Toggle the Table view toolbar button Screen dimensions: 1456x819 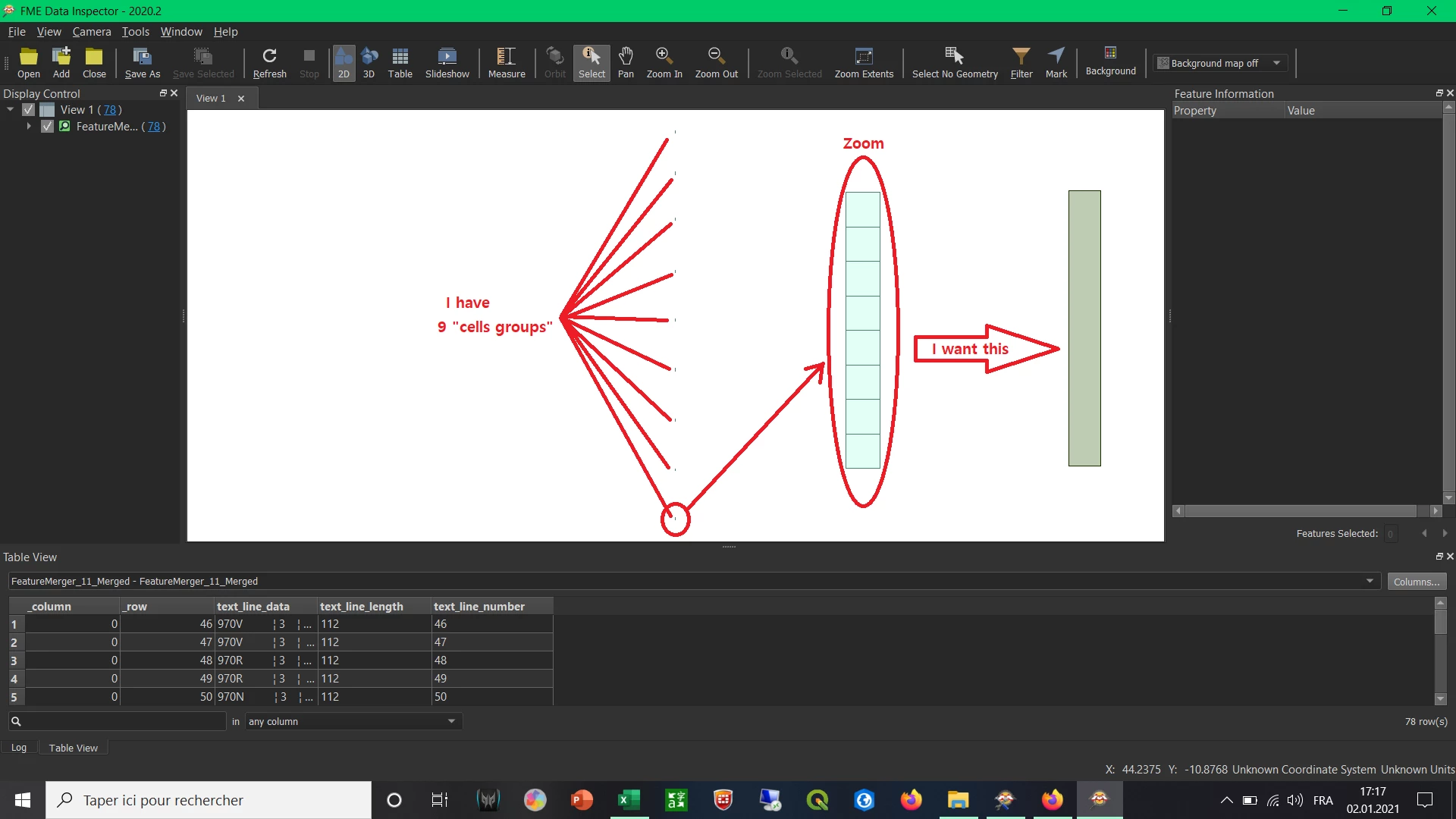400,62
